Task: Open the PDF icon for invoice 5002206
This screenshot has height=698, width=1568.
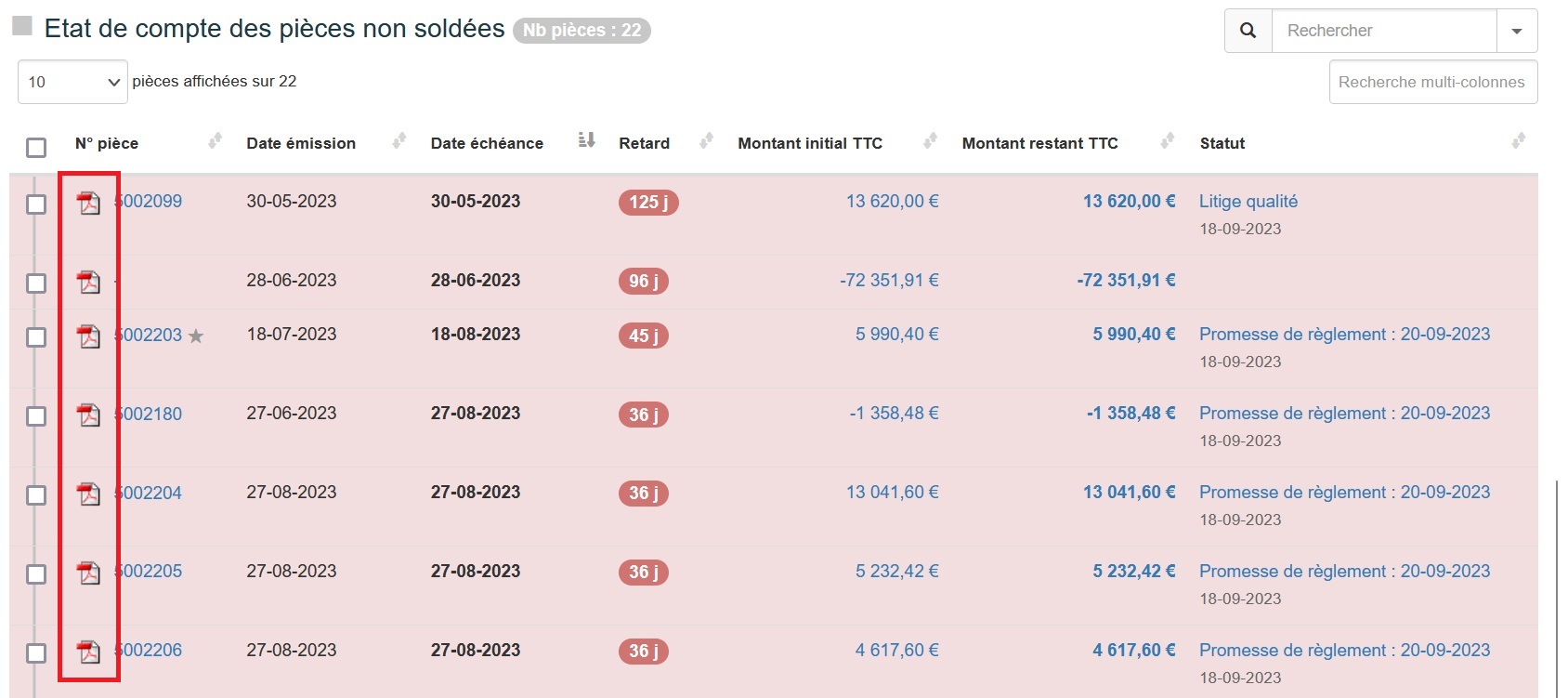Action: coord(88,652)
